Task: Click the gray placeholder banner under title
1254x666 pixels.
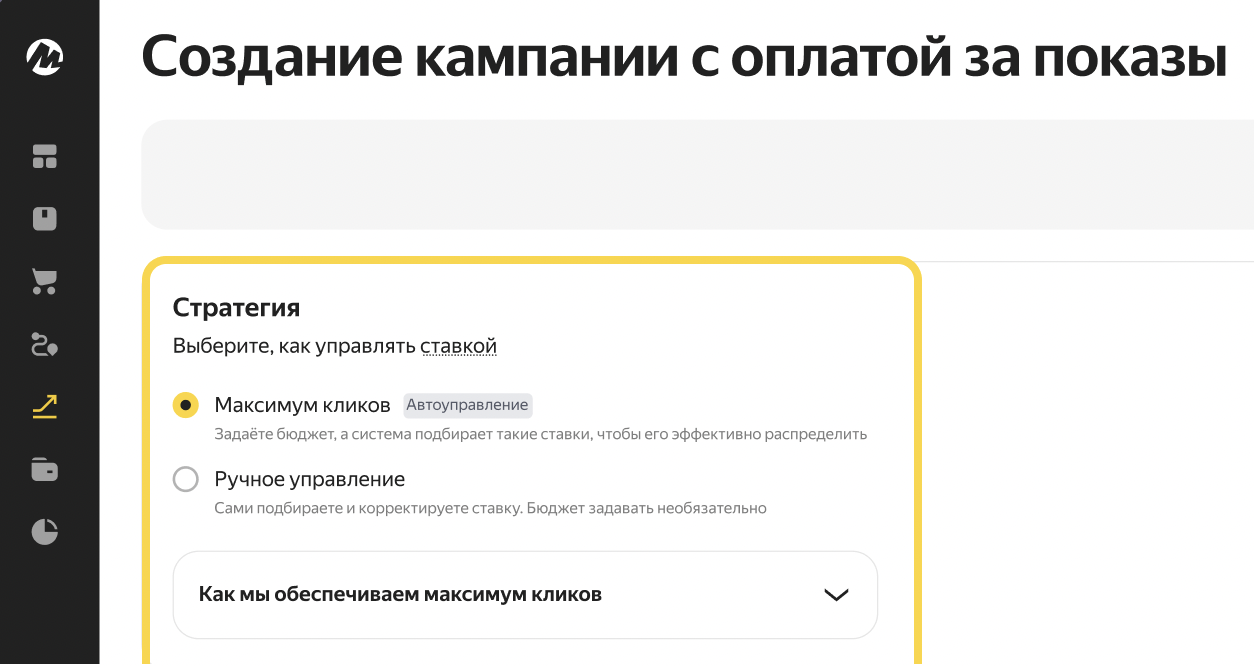Action: (x=697, y=175)
